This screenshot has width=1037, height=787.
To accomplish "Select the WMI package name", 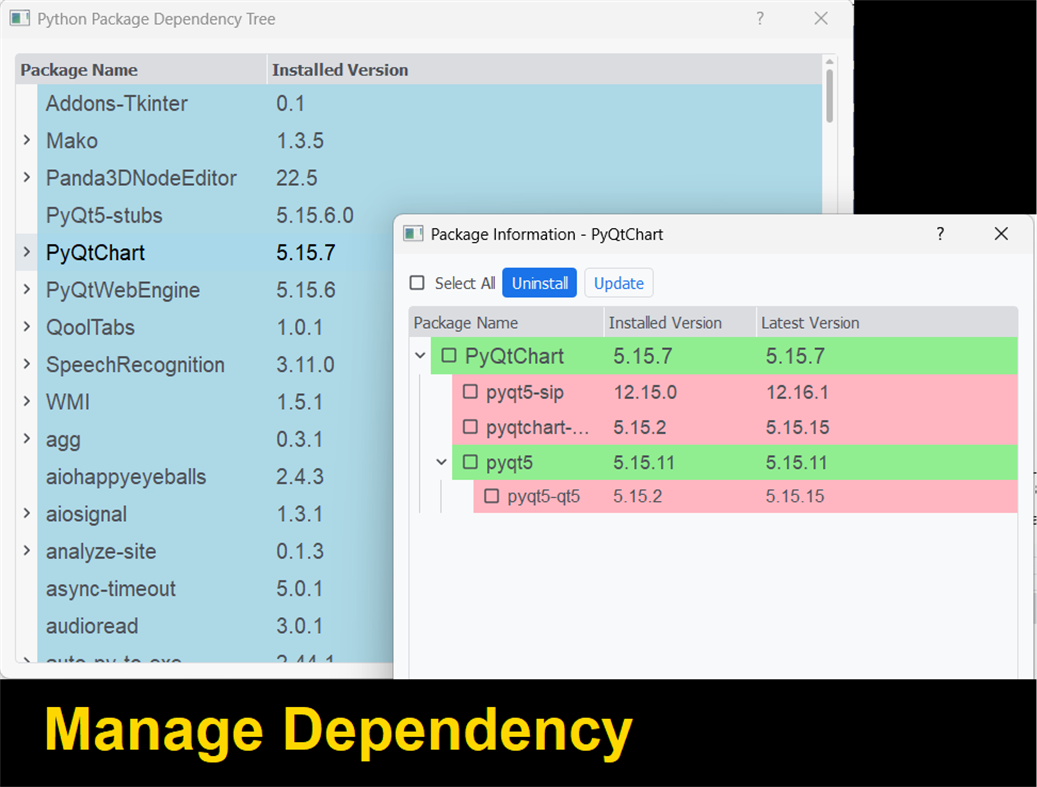I will click(x=67, y=402).
